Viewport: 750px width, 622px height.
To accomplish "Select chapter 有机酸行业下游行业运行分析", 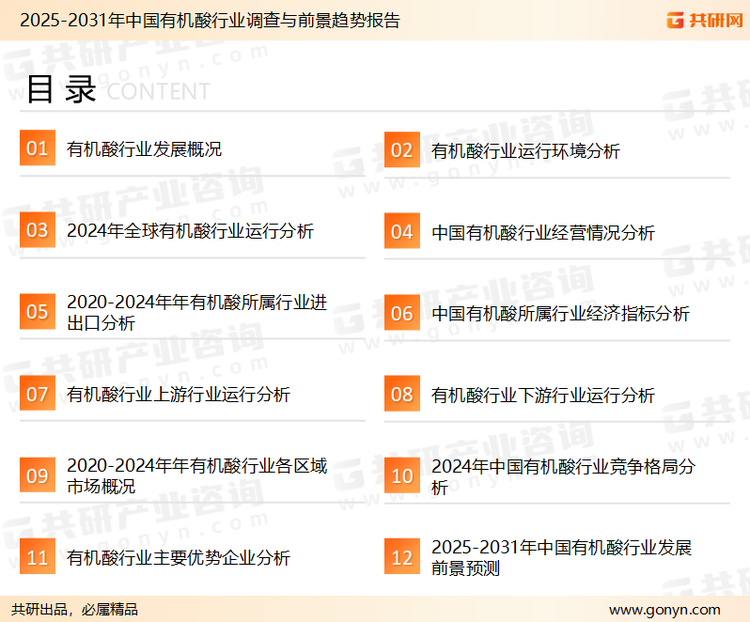I will [543, 396].
